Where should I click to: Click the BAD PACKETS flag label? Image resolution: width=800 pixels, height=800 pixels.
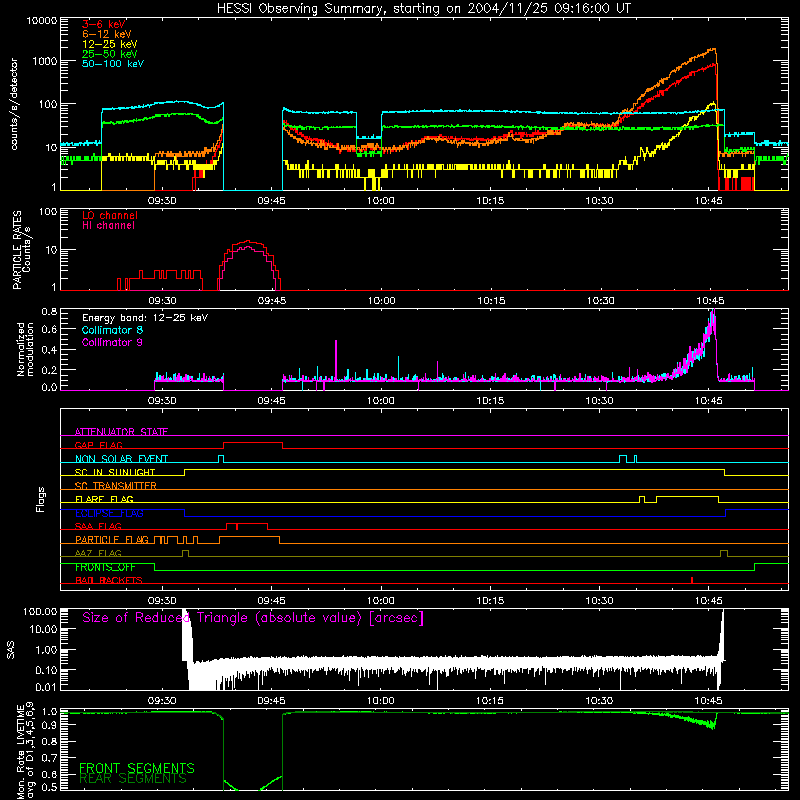(x=109, y=580)
